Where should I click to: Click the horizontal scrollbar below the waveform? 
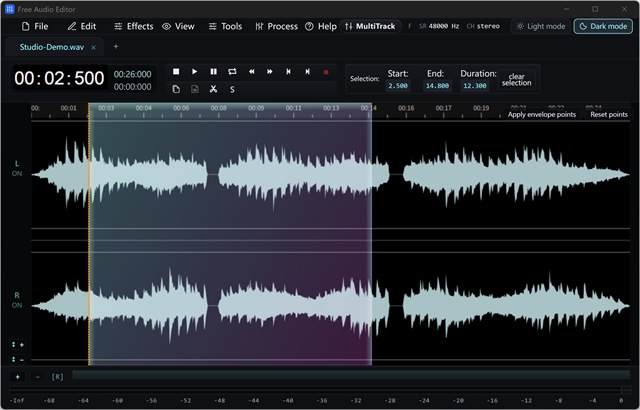click(x=351, y=375)
